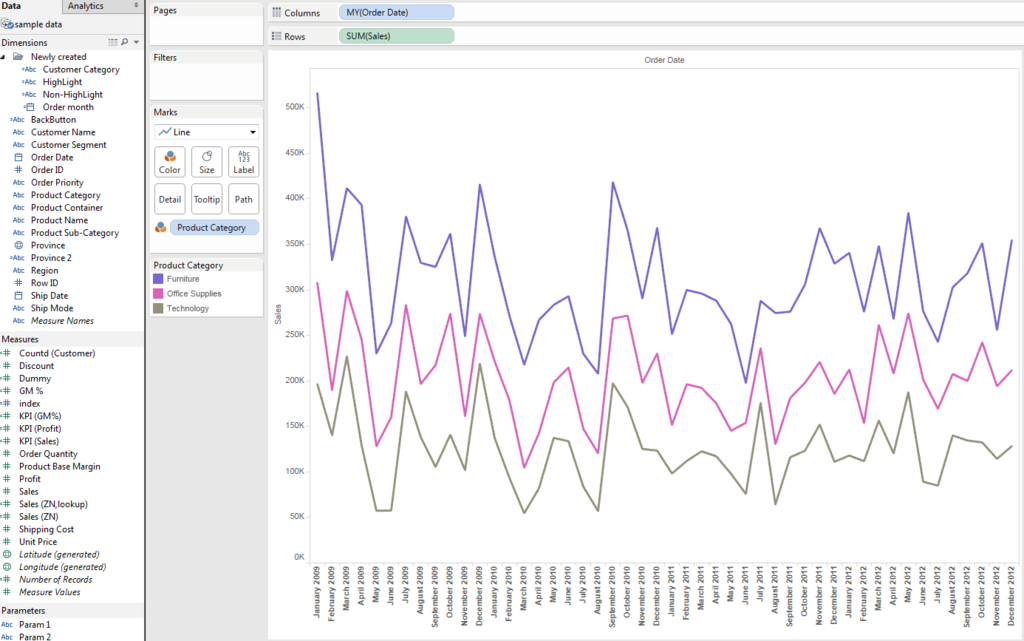The width and height of the screenshot is (1024, 641).
Task: Click the Label marks button
Action: pyautogui.click(x=244, y=163)
